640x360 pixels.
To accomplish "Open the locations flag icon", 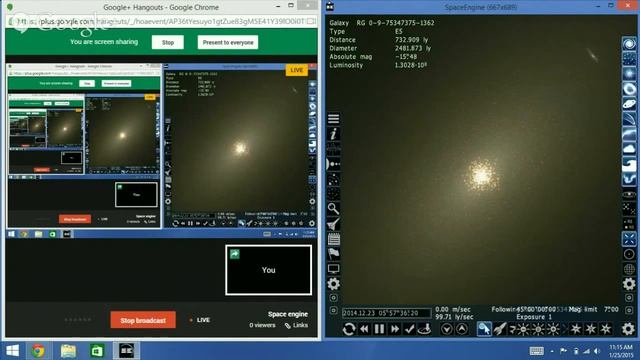I will [333, 254].
